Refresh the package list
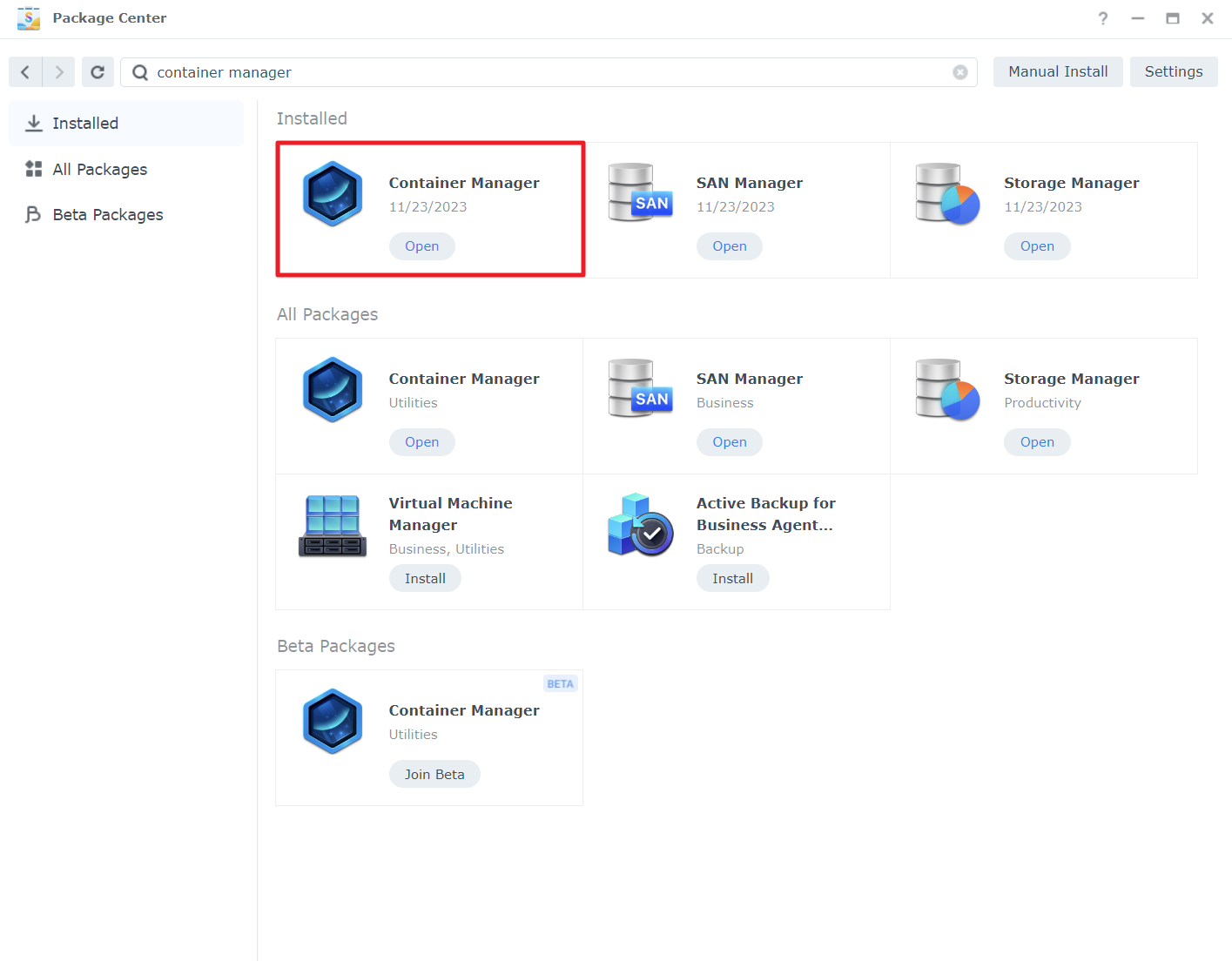This screenshot has width=1232, height=968. 98,72
